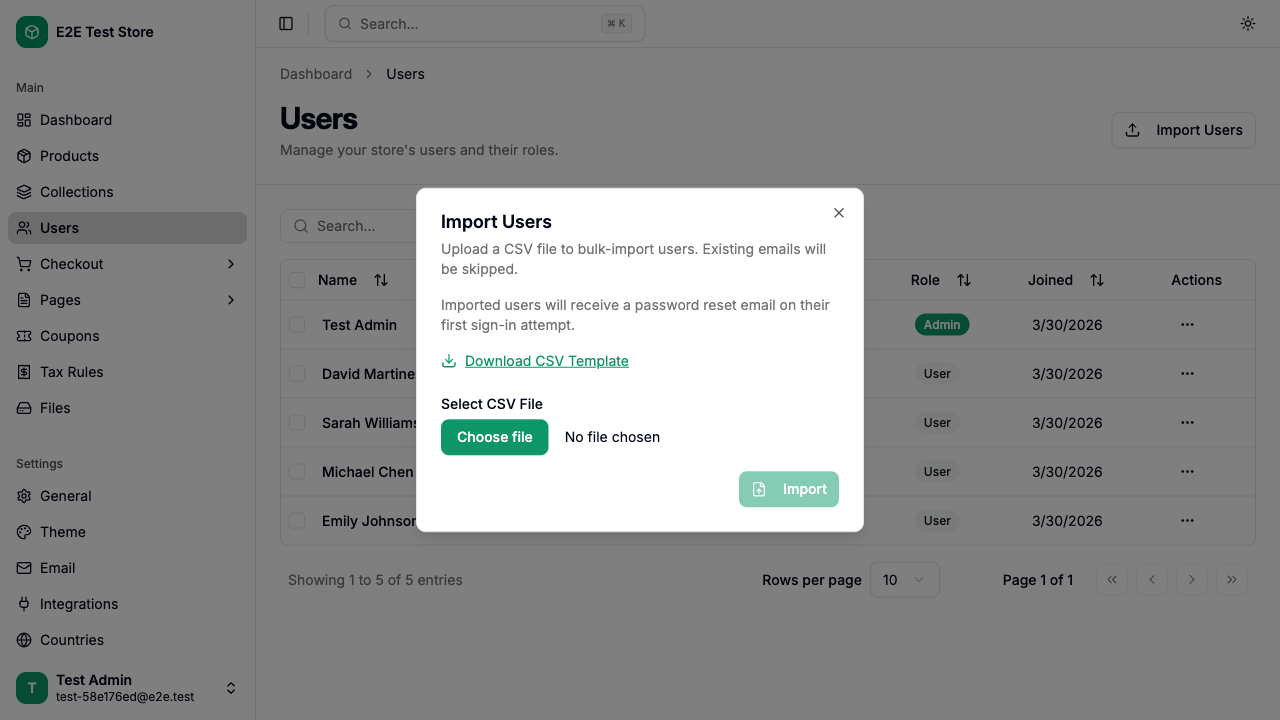Open actions menu for Test Admin row
The height and width of the screenshot is (720, 1280).
[1187, 325]
